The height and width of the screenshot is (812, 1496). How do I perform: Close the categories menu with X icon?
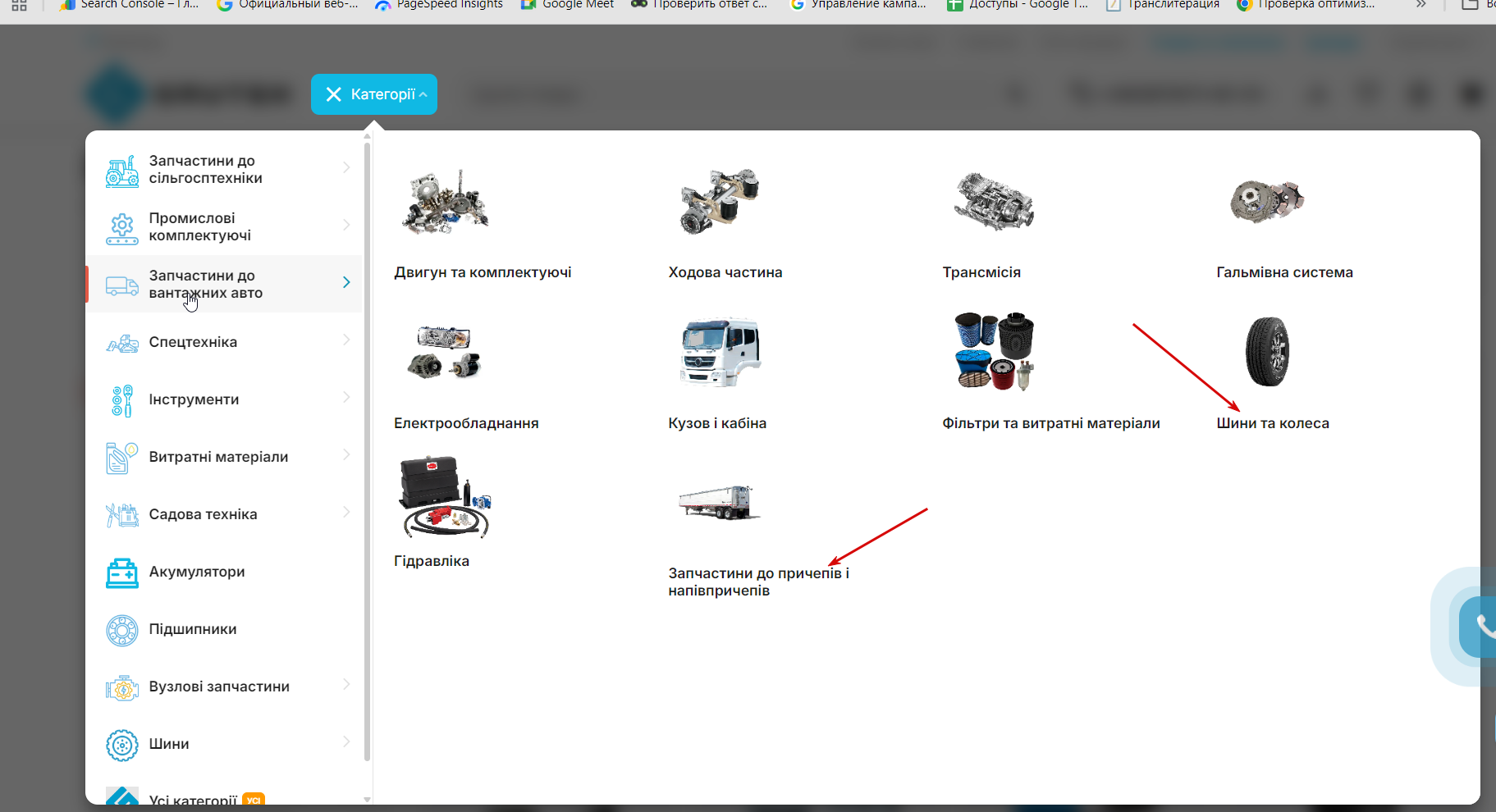334,94
